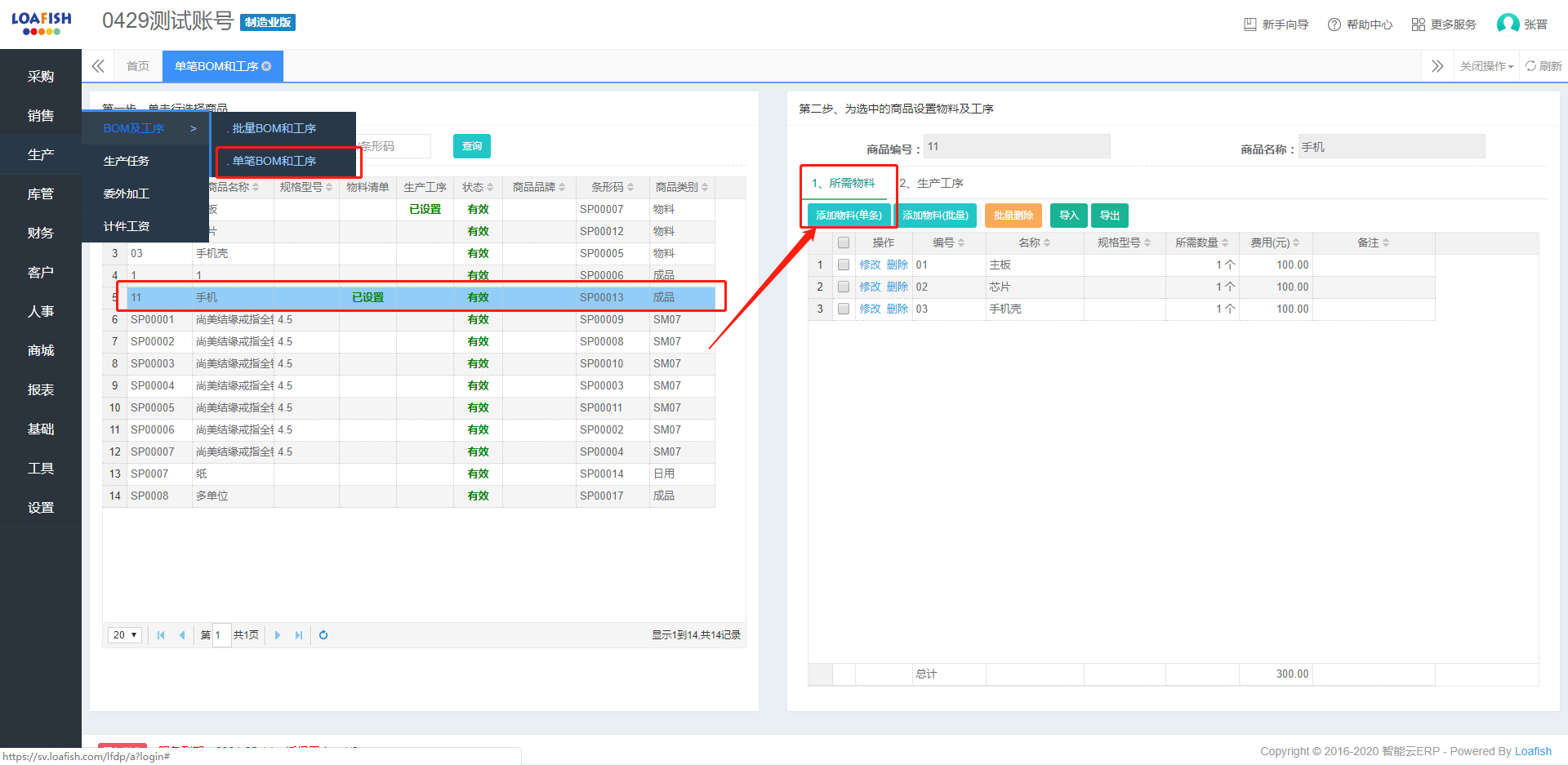This screenshot has width=1568, height=765.
Task: Select product row SP0008 多单位
Action: pos(408,496)
